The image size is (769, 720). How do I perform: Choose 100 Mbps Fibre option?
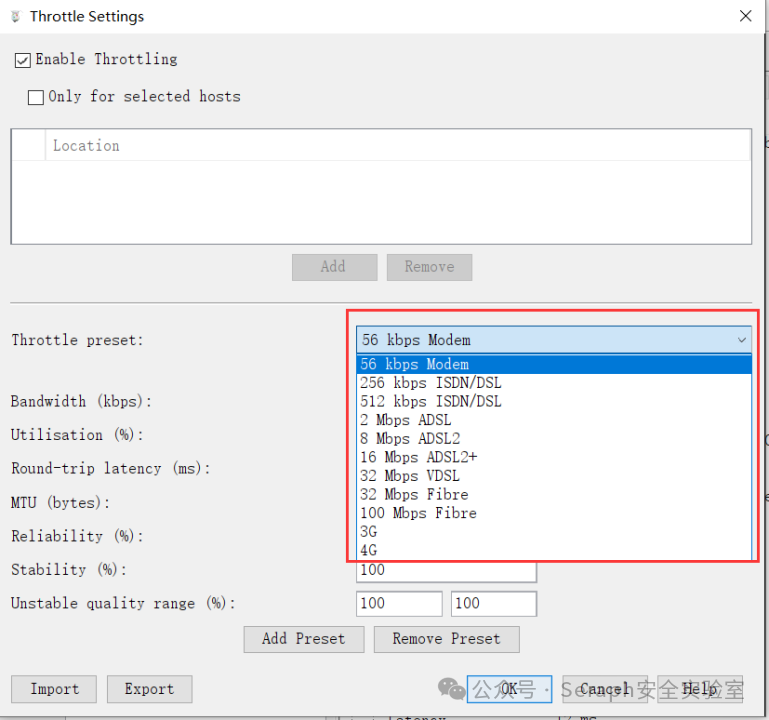(554, 514)
